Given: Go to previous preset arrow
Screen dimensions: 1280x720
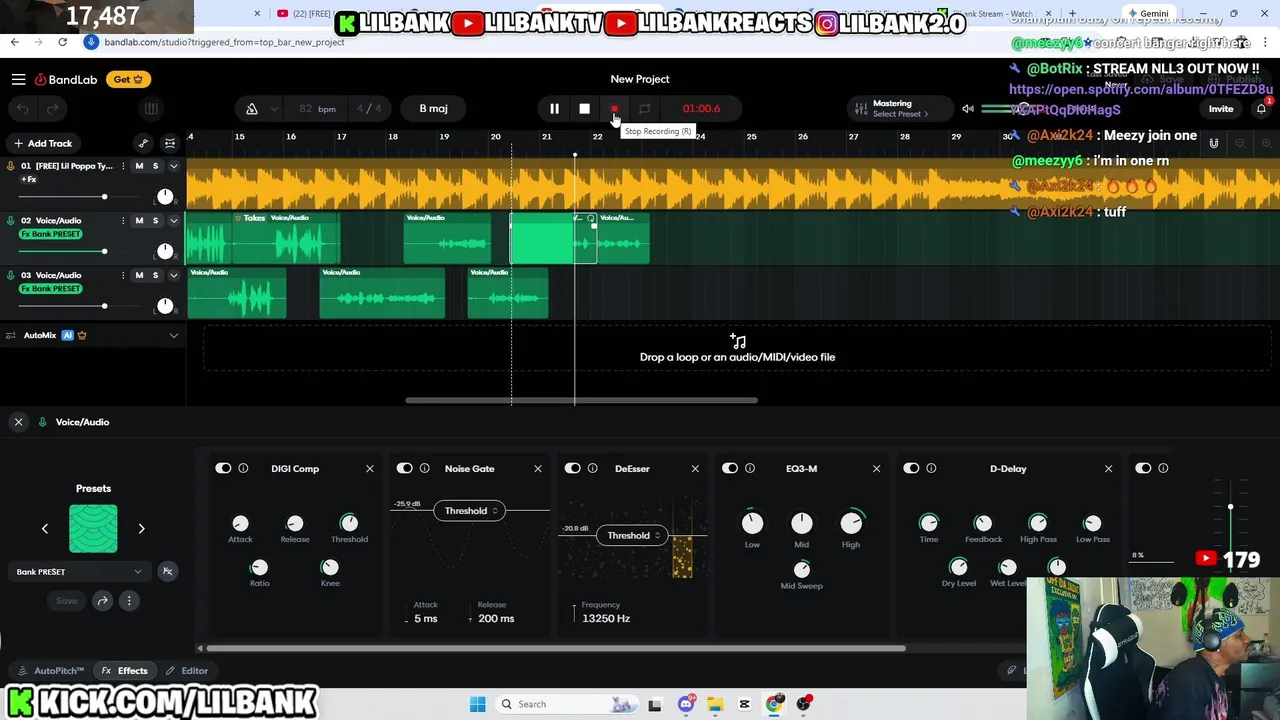Looking at the screenshot, I should 44,528.
